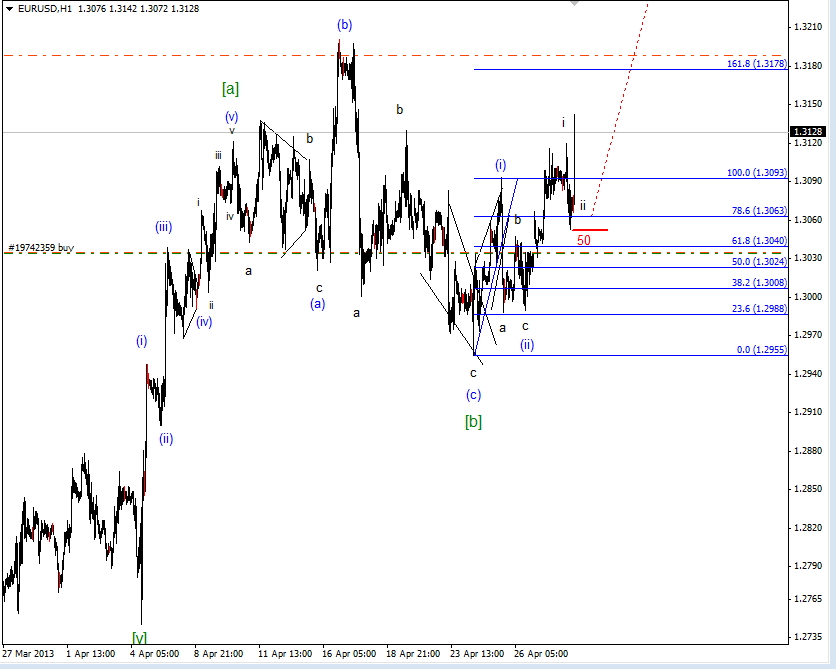Select the 23.6 (1.2988) Fibonacci label
Screen dimensions: 836x669
click(759, 309)
